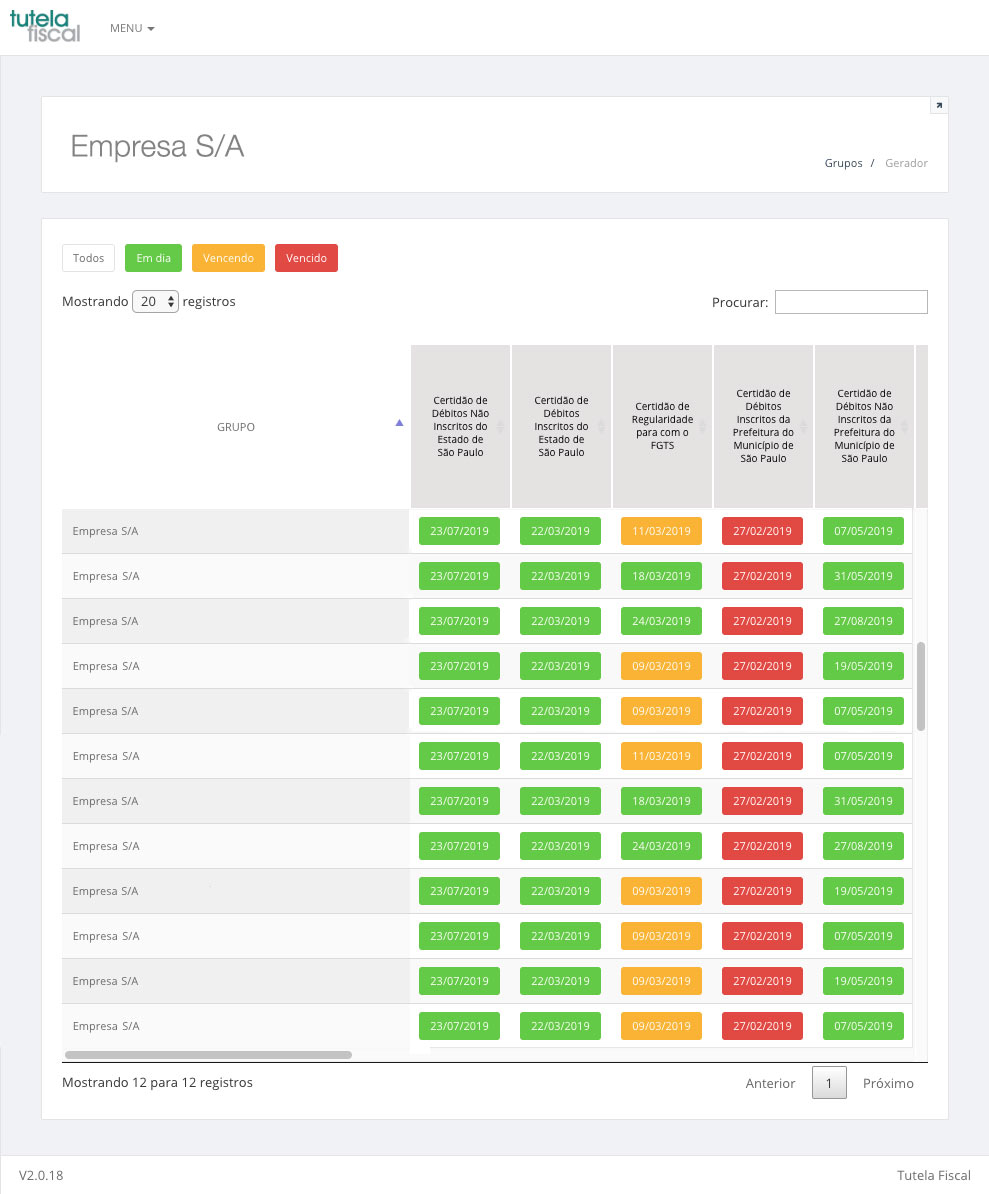Click the expand panel arrow icon
Image resolution: width=989 pixels, height=1194 pixels.
coord(938,105)
